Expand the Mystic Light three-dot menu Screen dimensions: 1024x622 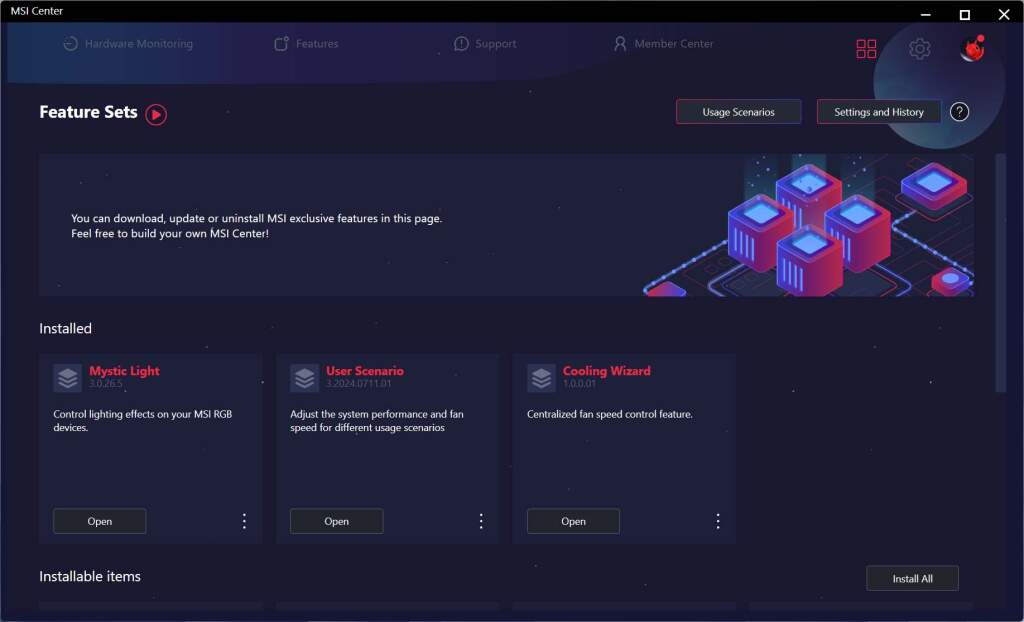[244, 521]
